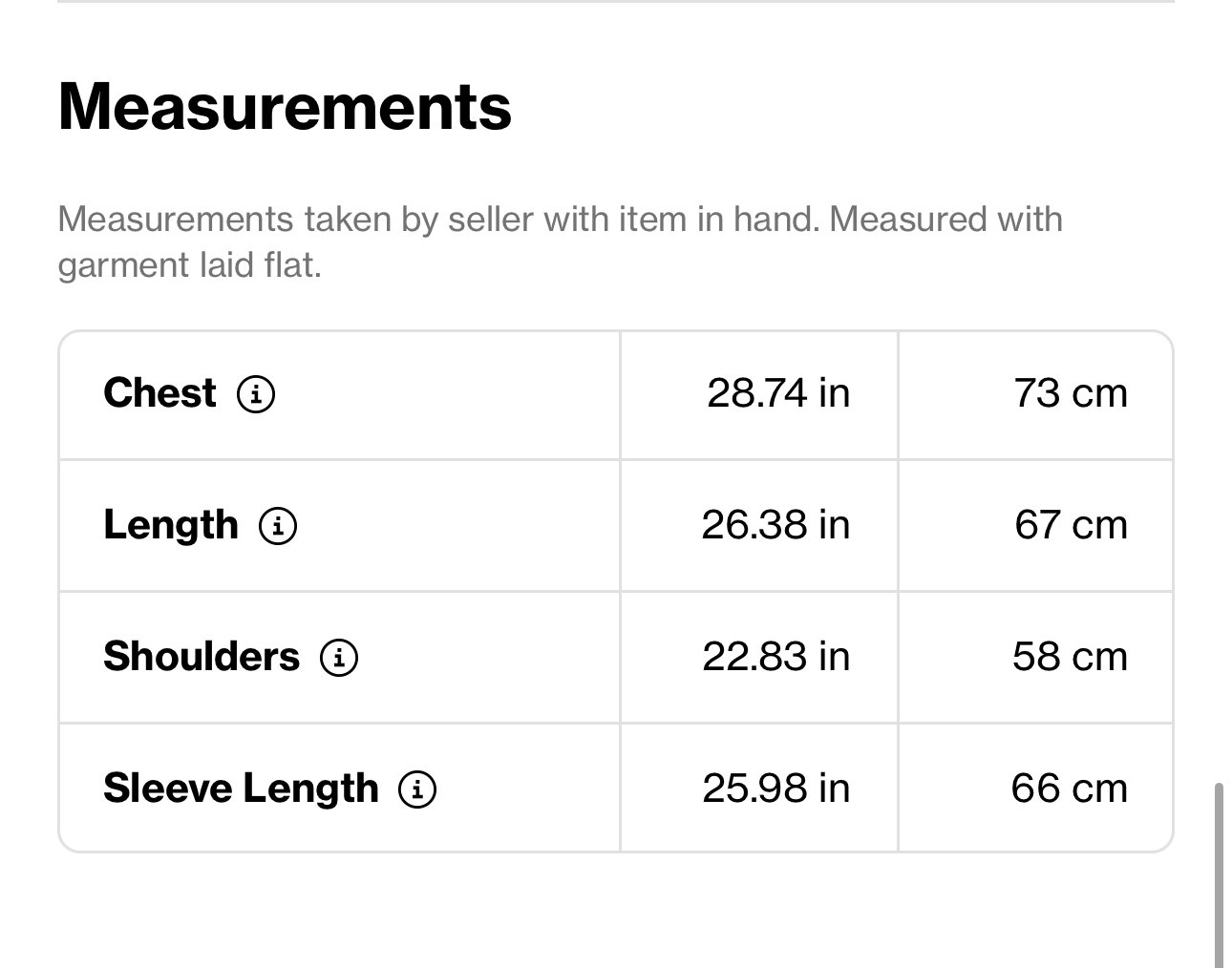Click the vertical scrollbar thumb
The image size is (1232, 968).
(1219, 875)
